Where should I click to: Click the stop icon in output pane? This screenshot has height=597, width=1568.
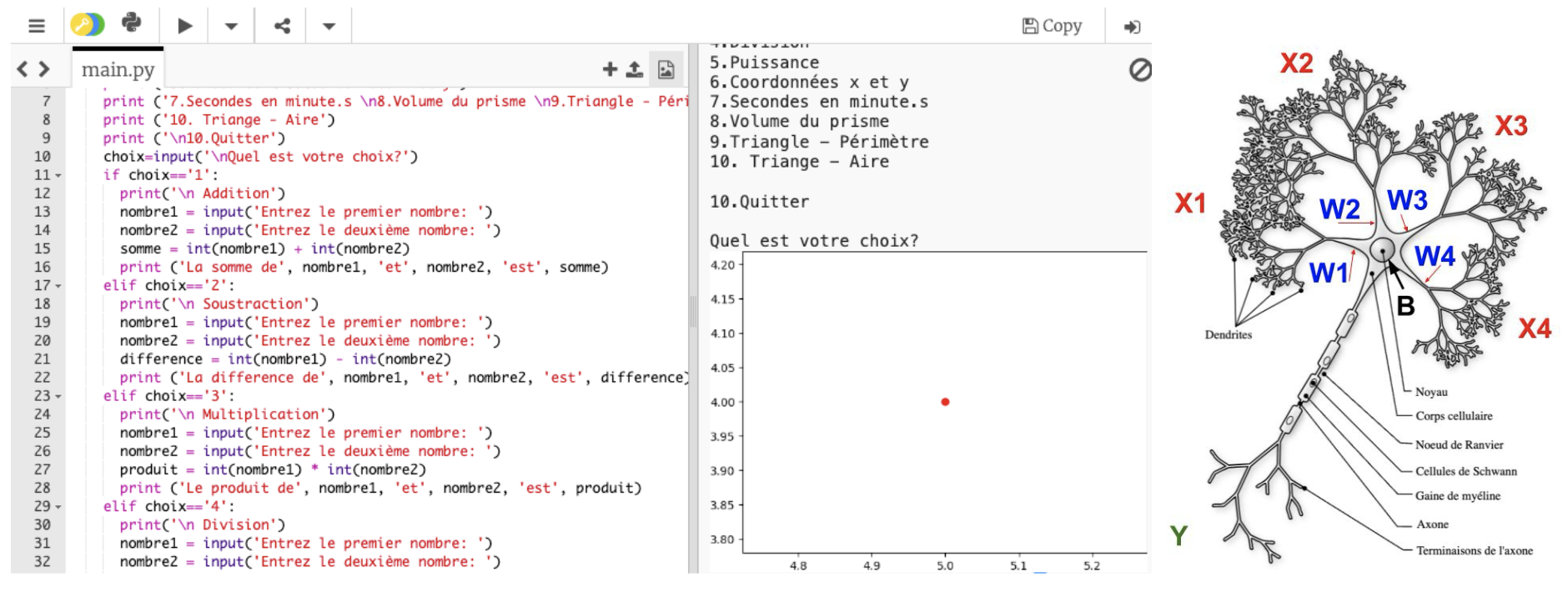point(1139,70)
